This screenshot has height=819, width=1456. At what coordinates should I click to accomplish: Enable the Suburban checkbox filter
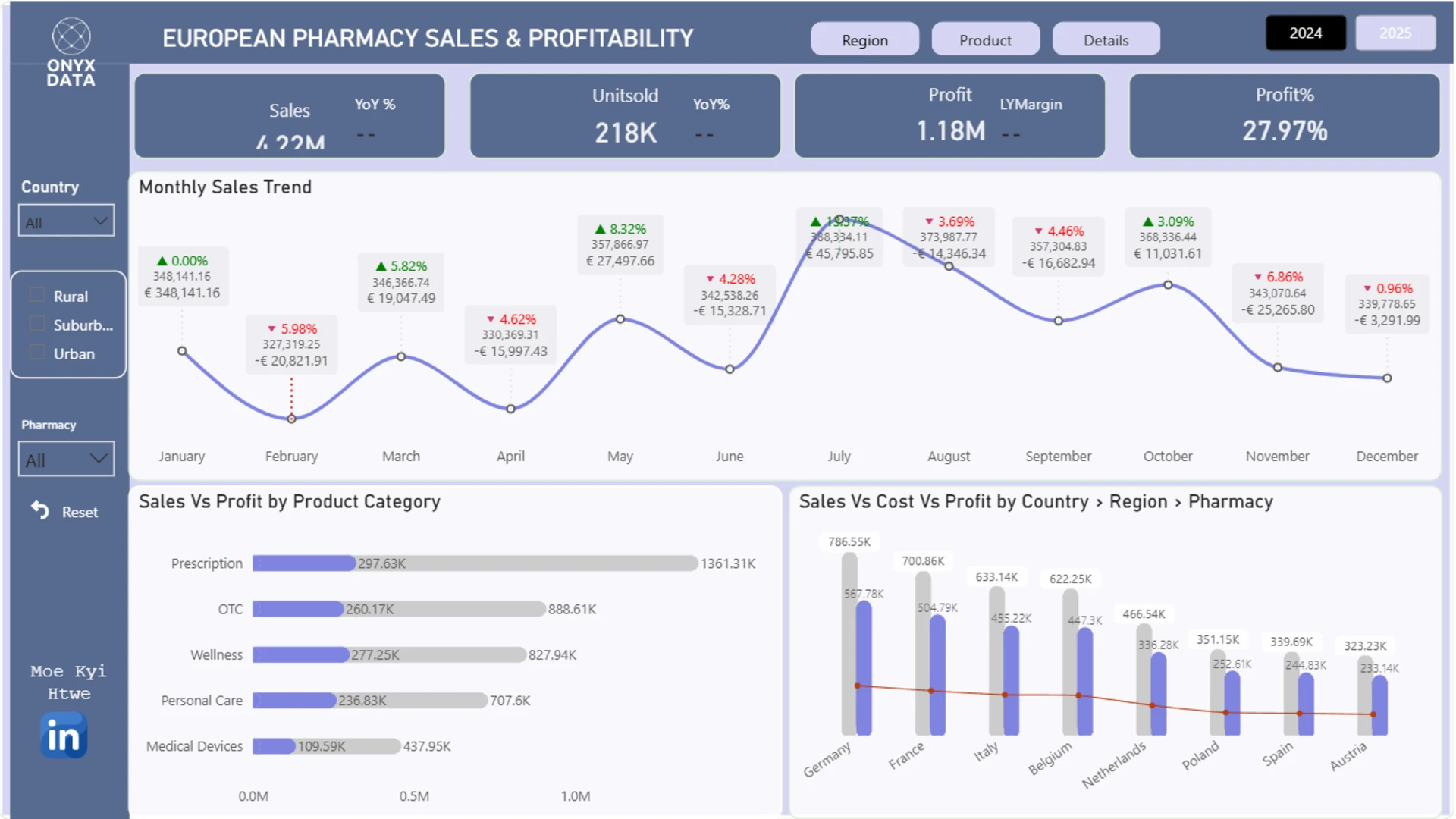(x=37, y=324)
